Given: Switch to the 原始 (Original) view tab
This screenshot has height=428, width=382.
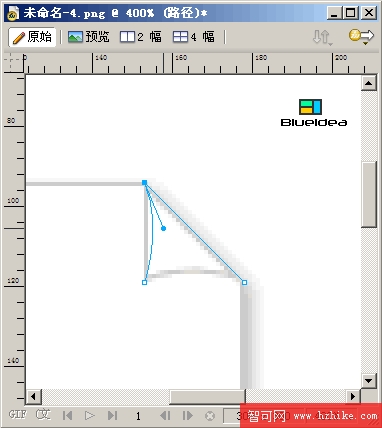Looking at the screenshot, I should [32, 37].
